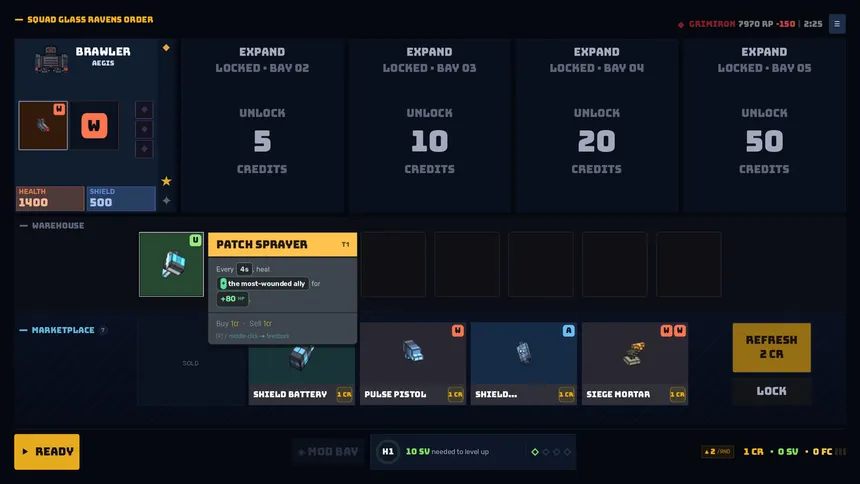Unlock Bay 03 for 10 credits
Viewport: 860px width, 484px height.
pos(429,125)
